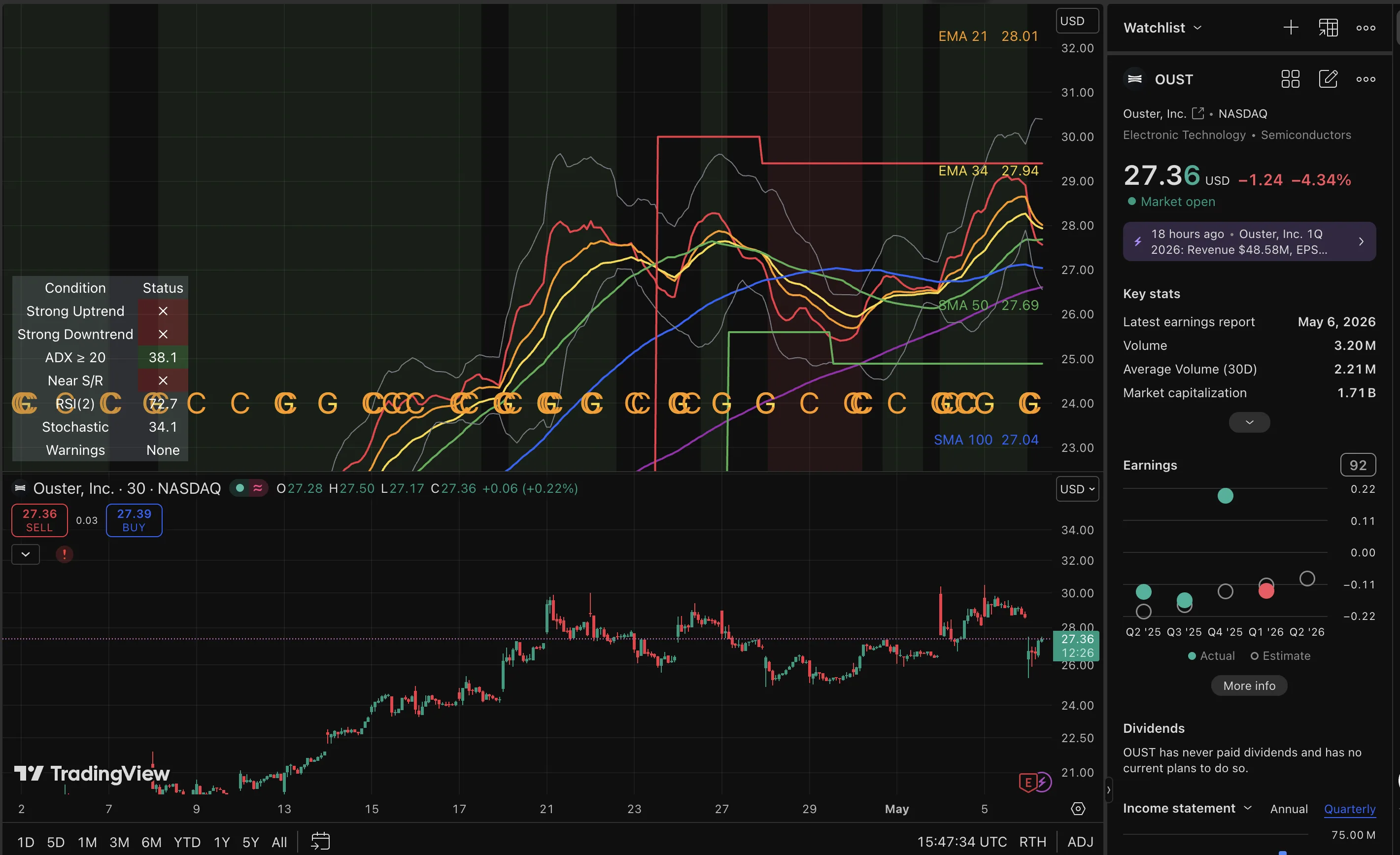Click the Q1 '26 red actual earnings dot
The height and width of the screenshot is (855, 1400).
tap(1266, 591)
